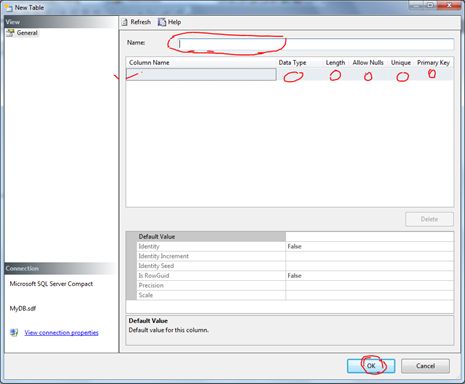Confirm table creation with OK
Image resolution: width=465 pixels, height=384 pixels.
coord(371,366)
